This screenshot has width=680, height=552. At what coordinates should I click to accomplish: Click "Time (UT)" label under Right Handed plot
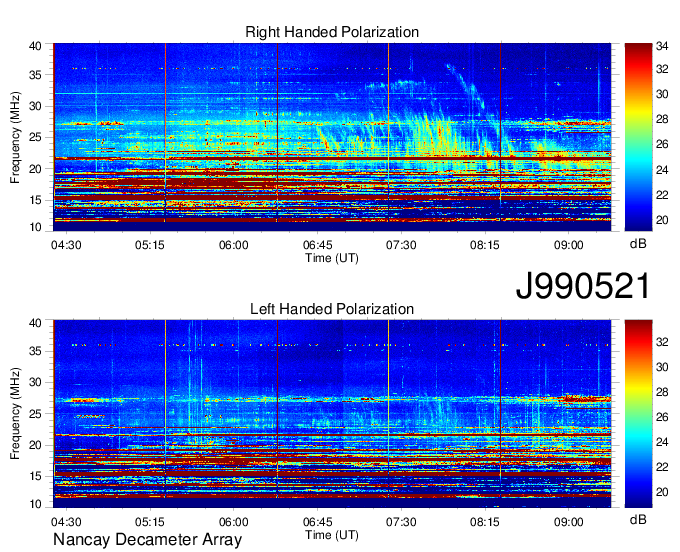coord(332,258)
